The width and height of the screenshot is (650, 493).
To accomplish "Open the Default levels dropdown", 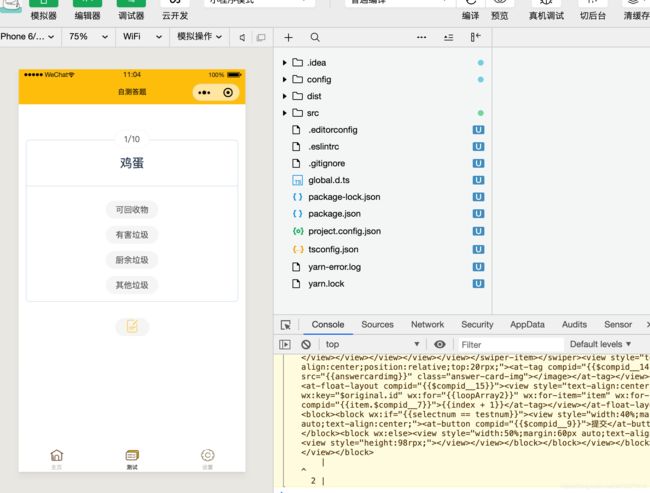I will pyautogui.click(x=600, y=344).
